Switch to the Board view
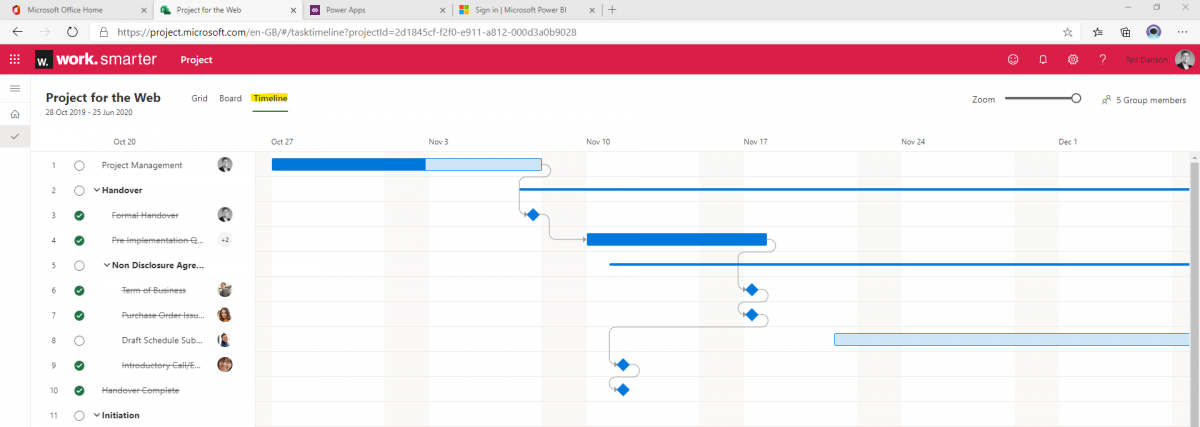The image size is (1200, 427). tap(230, 98)
